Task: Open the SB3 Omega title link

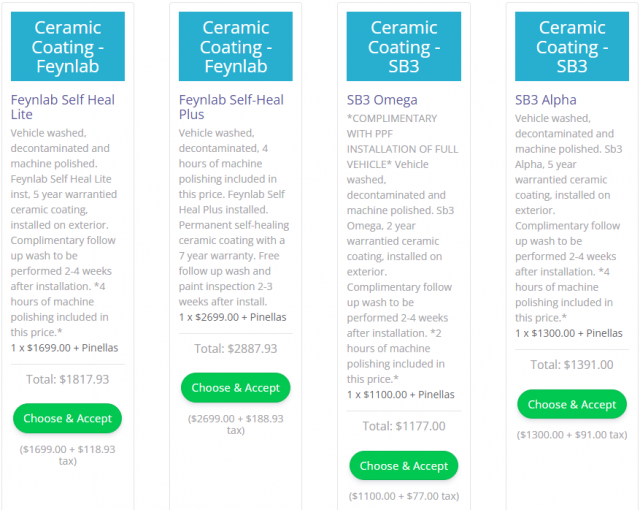Action: pyautogui.click(x=382, y=100)
